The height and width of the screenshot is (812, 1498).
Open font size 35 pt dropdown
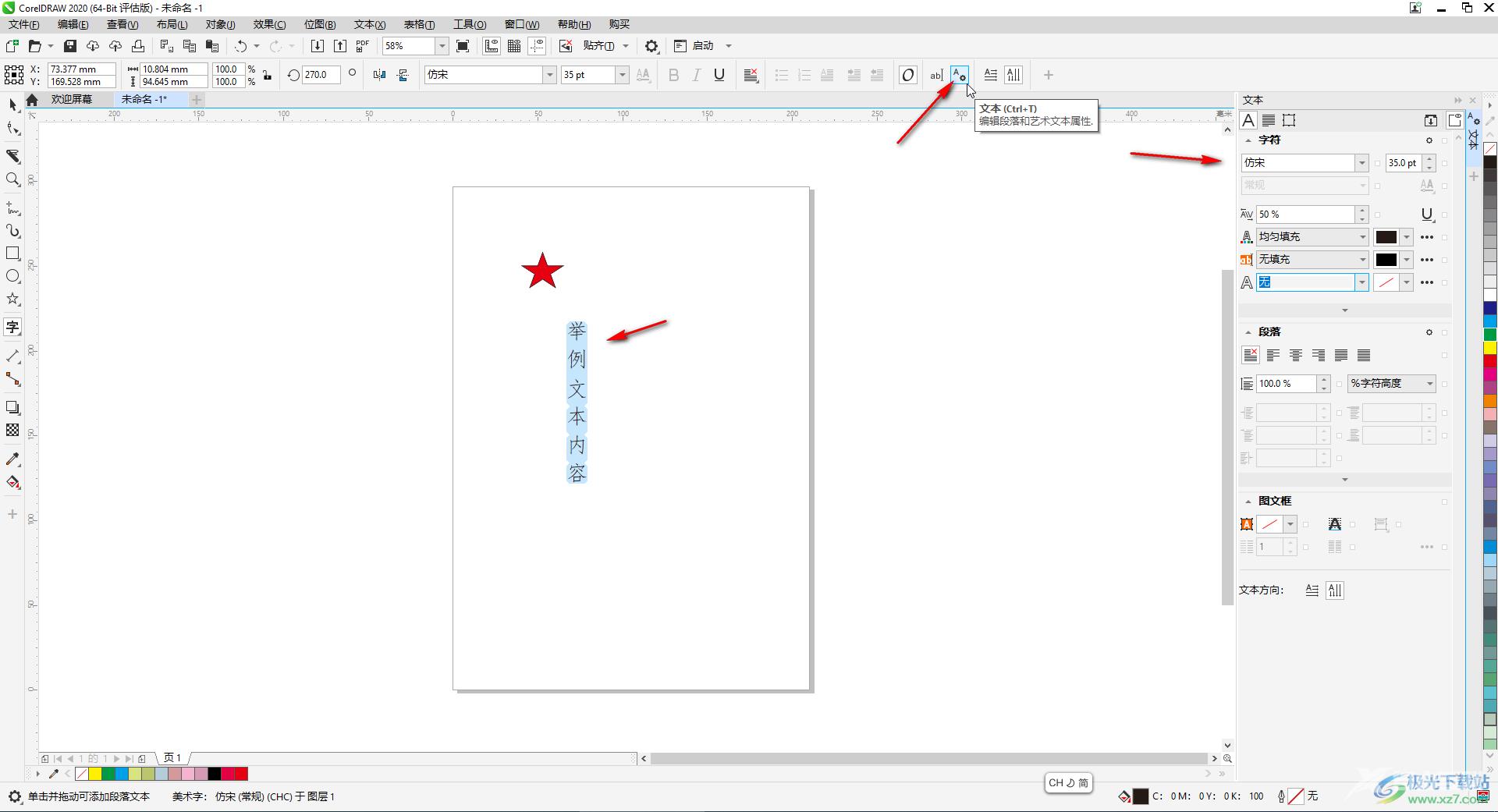pyautogui.click(x=622, y=75)
